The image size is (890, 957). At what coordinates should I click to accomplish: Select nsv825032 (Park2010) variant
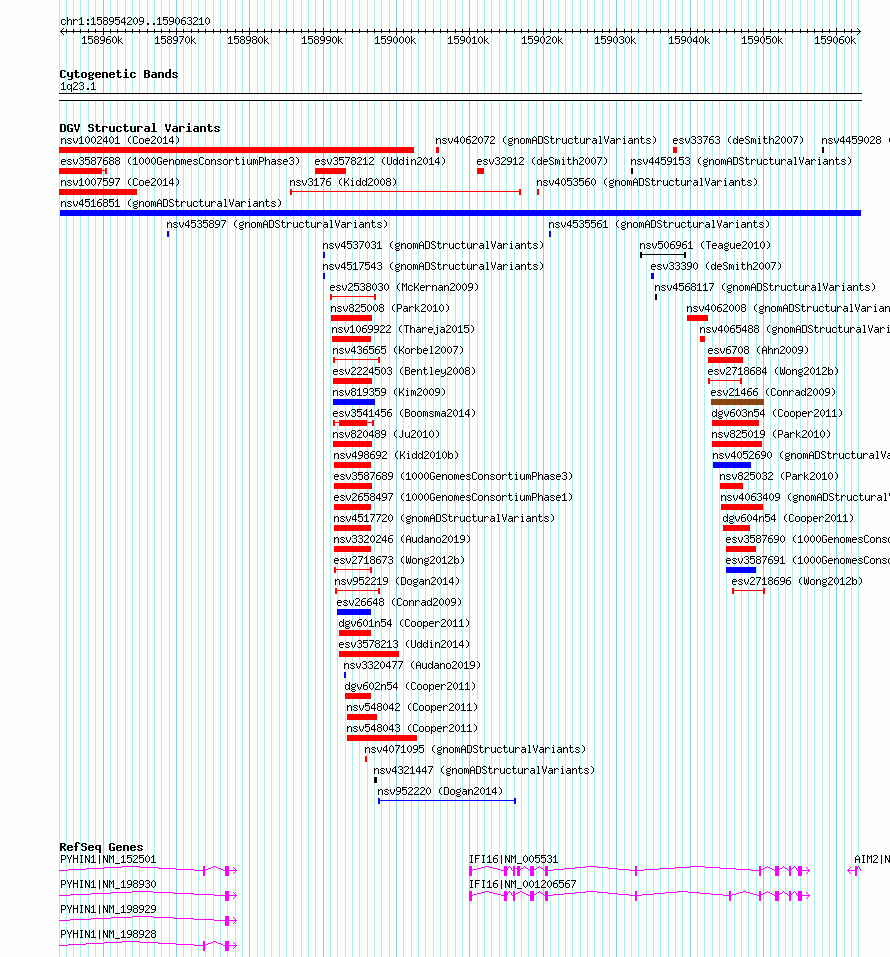(779, 476)
